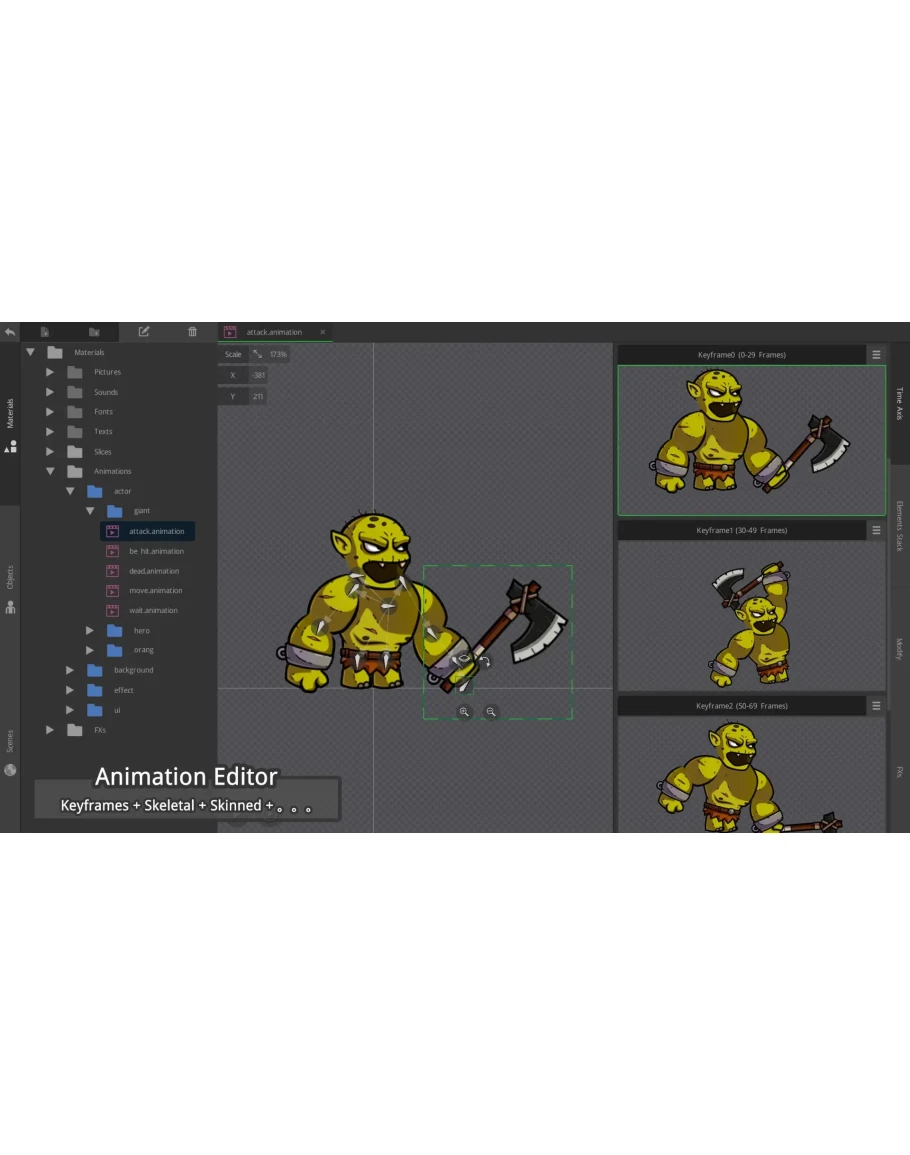Open the Keyframe0 hamburger menu
Screen dimensions: 910x1155
pyautogui.click(x=876, y=355)
